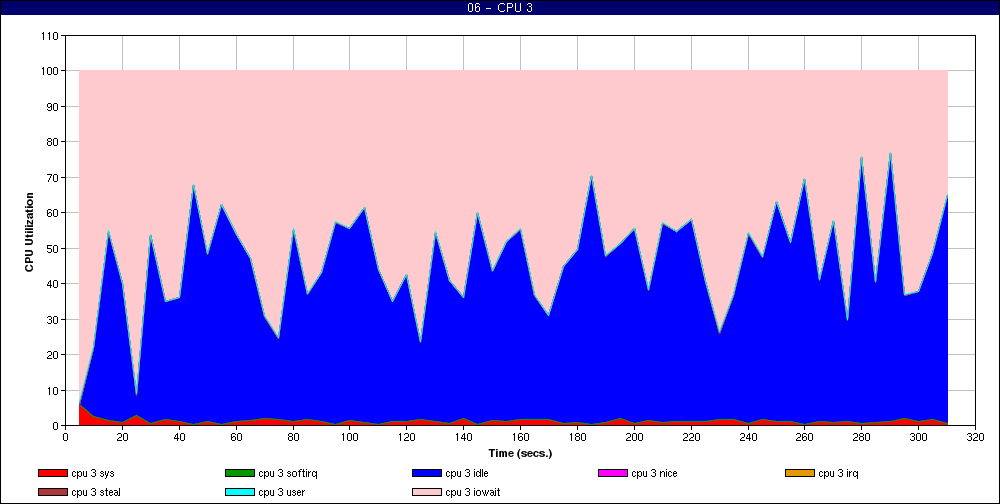Viewport: 1000px width, 504px height.
Task: Click the pink cpu 3 iowait legend swatch
Action: 426,493
